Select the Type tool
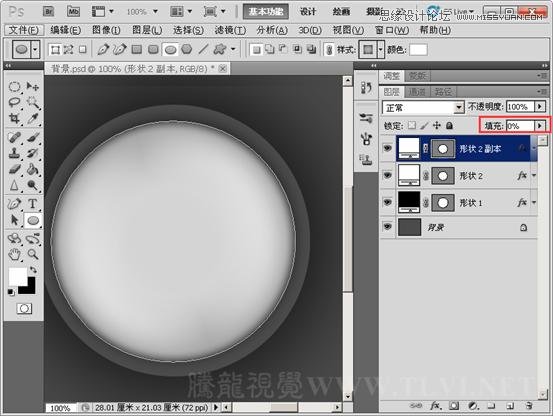This screenshot has width=553, height=416. tap(33, 204)
